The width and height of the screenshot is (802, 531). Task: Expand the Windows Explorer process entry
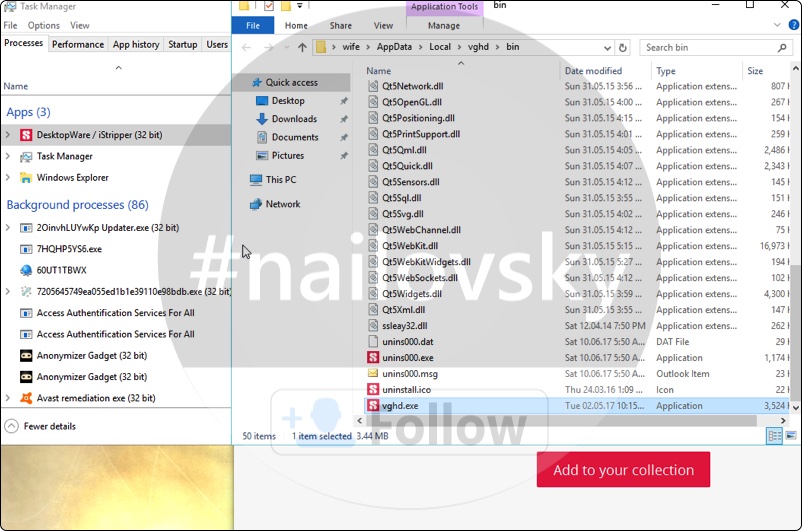click(8, 178)
